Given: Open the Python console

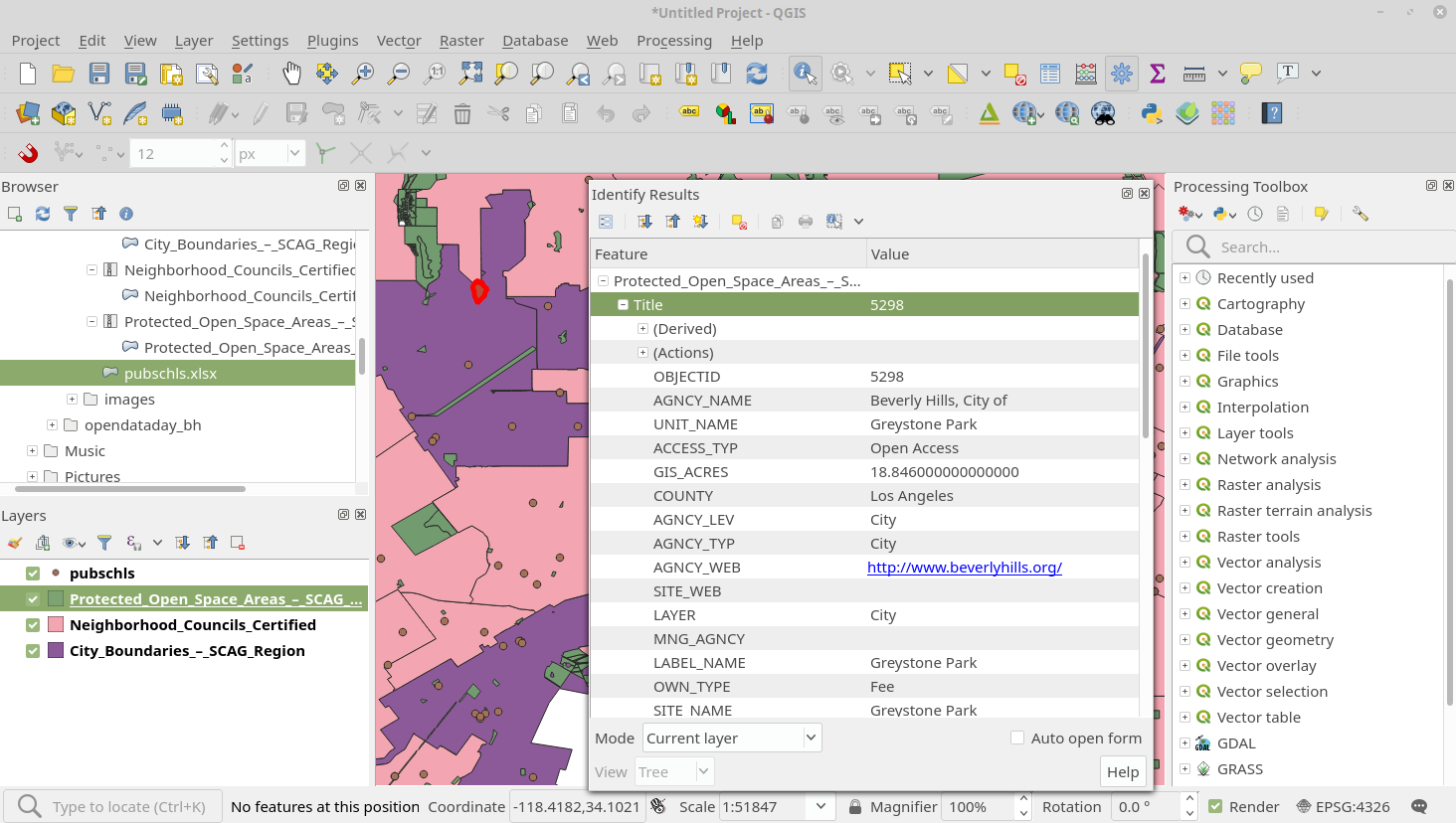Looking at the screenshot, I should 1152,113.
